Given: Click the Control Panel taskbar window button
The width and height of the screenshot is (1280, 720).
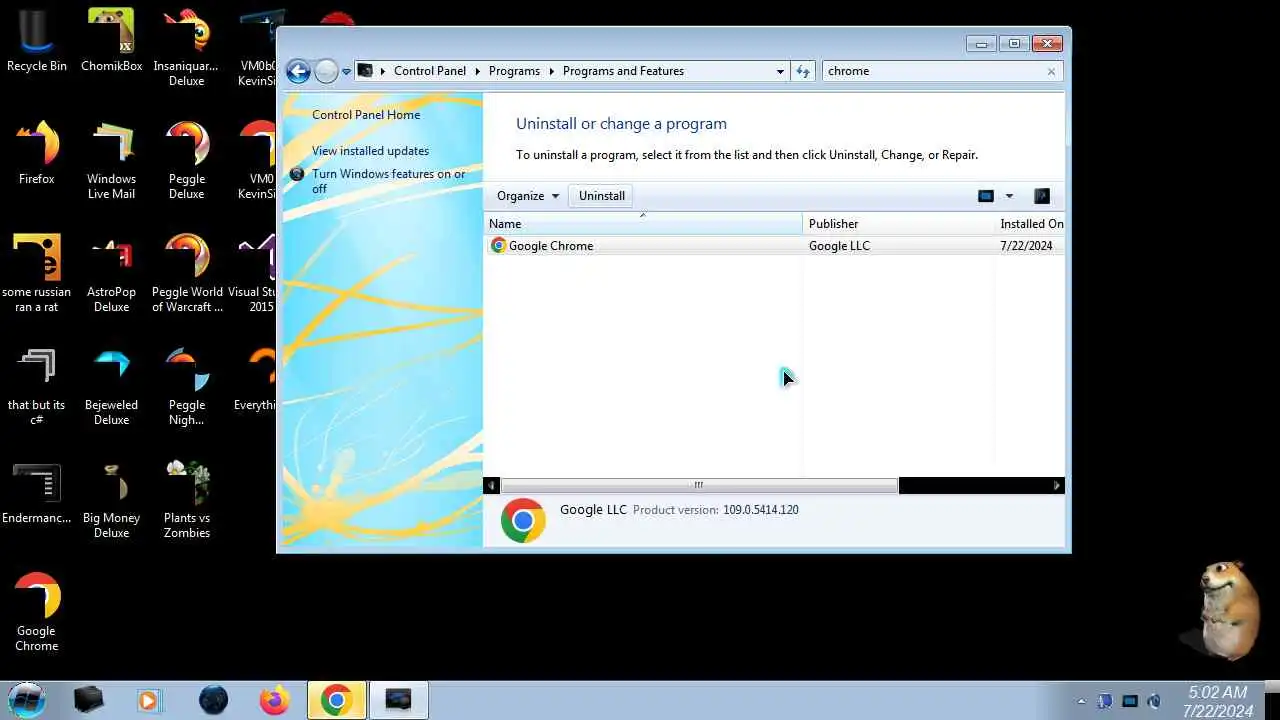Looking at the screenshot, I should point(399,700).
